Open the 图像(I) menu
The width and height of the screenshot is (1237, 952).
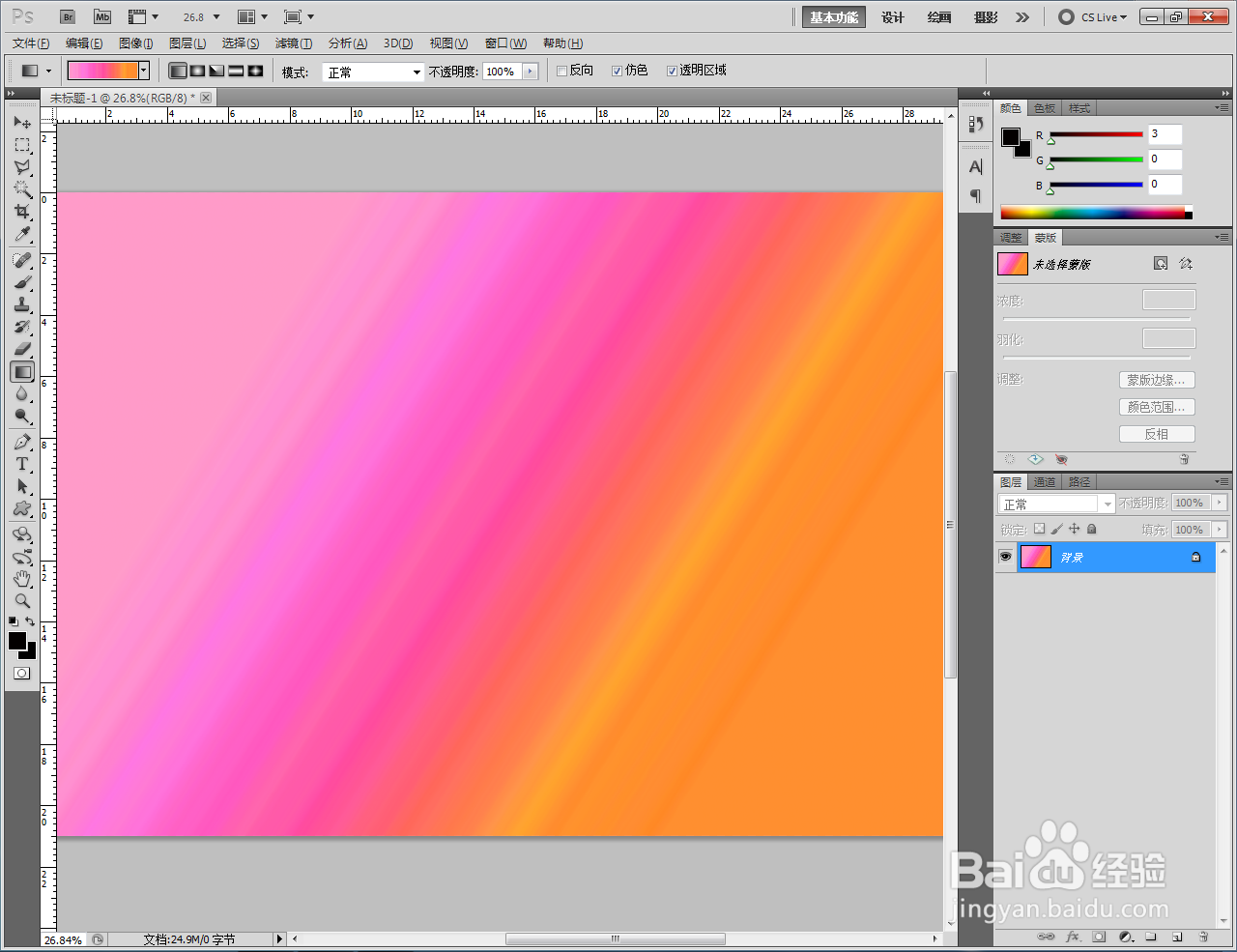[135, 43]
